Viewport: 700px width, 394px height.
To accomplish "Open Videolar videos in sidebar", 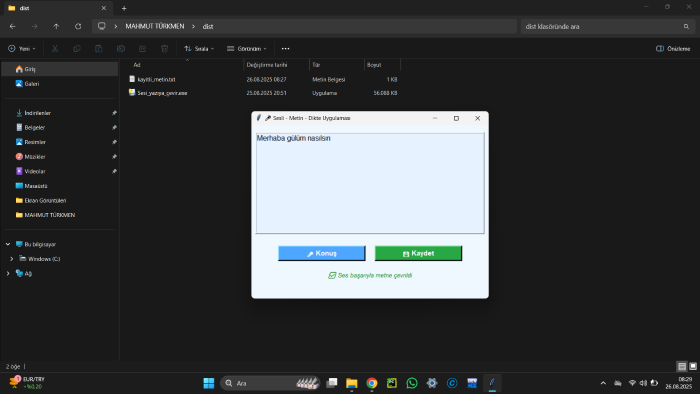I will point(60,171).
